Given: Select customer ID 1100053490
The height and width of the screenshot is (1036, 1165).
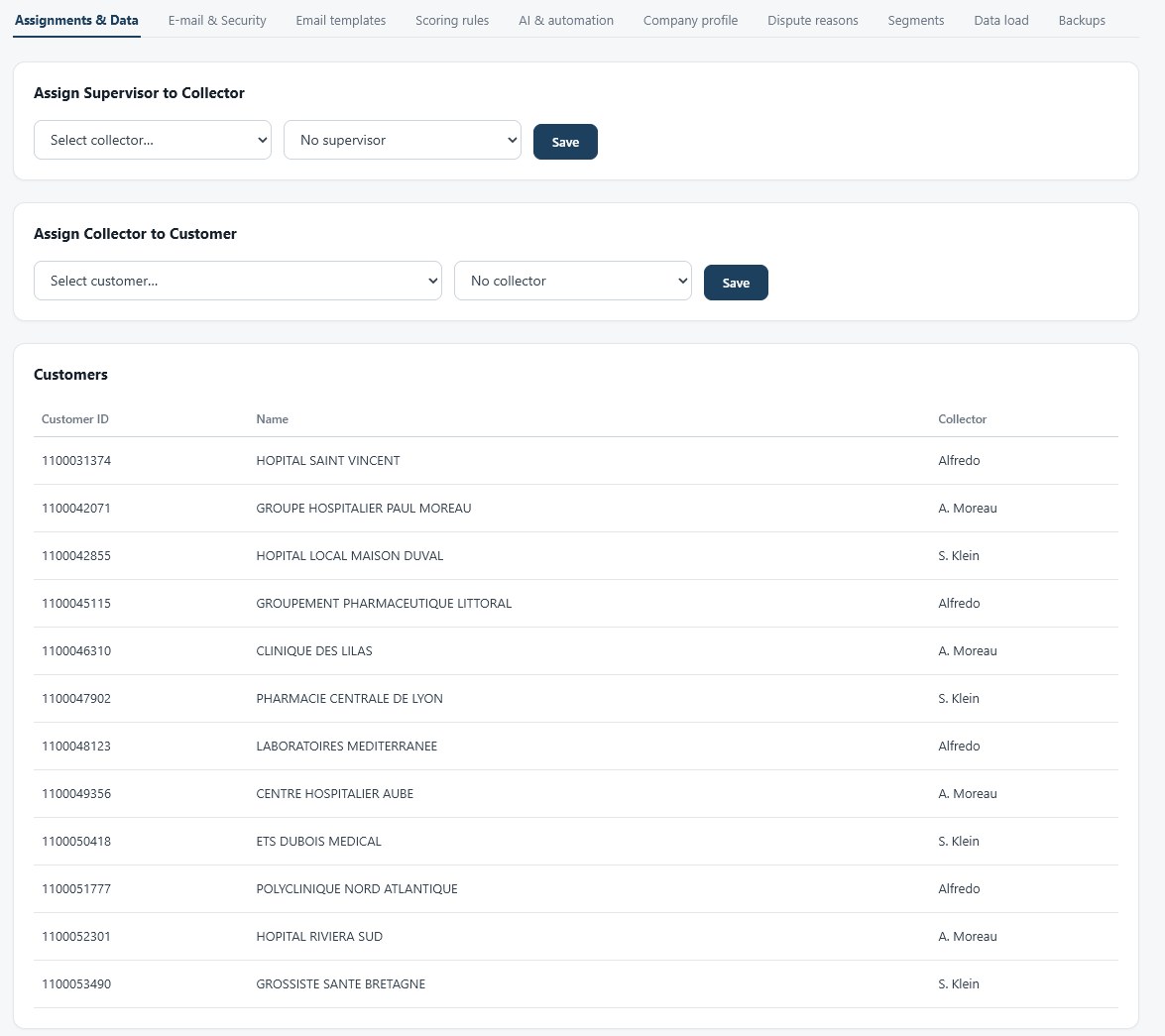Looking at the screenshot, I should 76,983.
